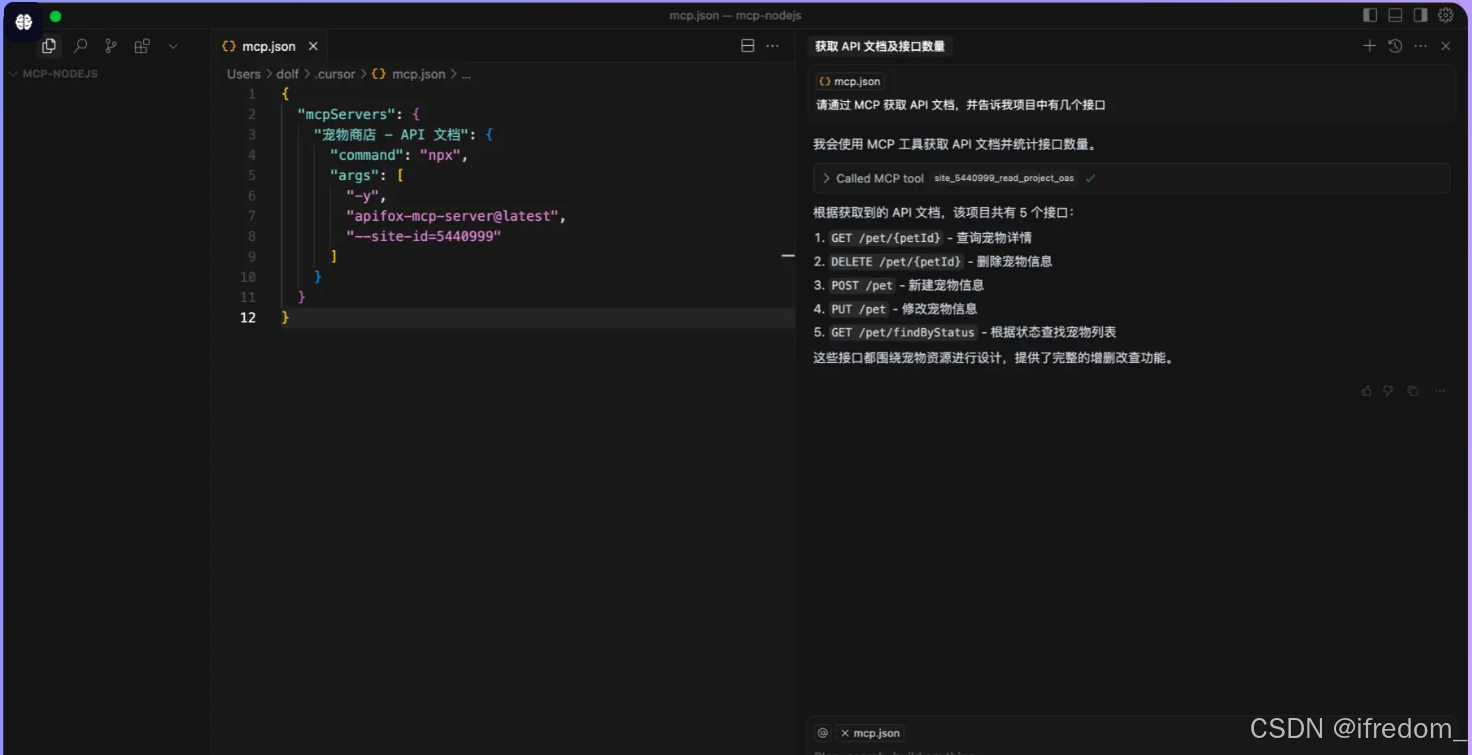
Task: Select the Source Control icon
Action: click(x=111, y=45)
